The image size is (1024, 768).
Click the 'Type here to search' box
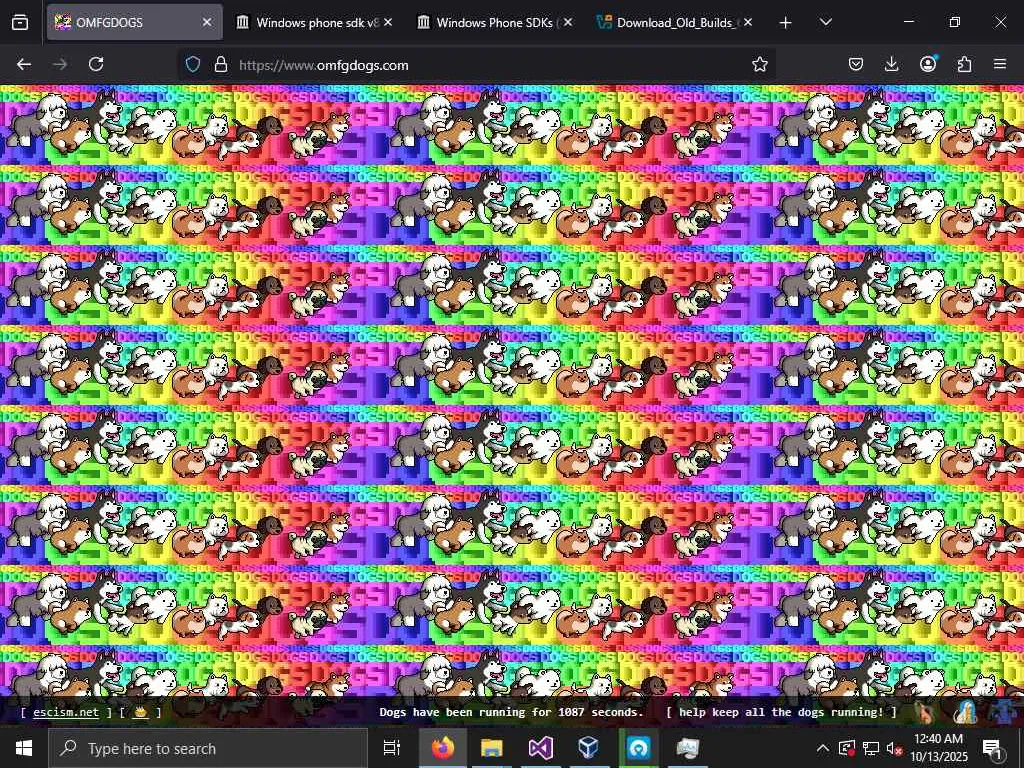208,748
